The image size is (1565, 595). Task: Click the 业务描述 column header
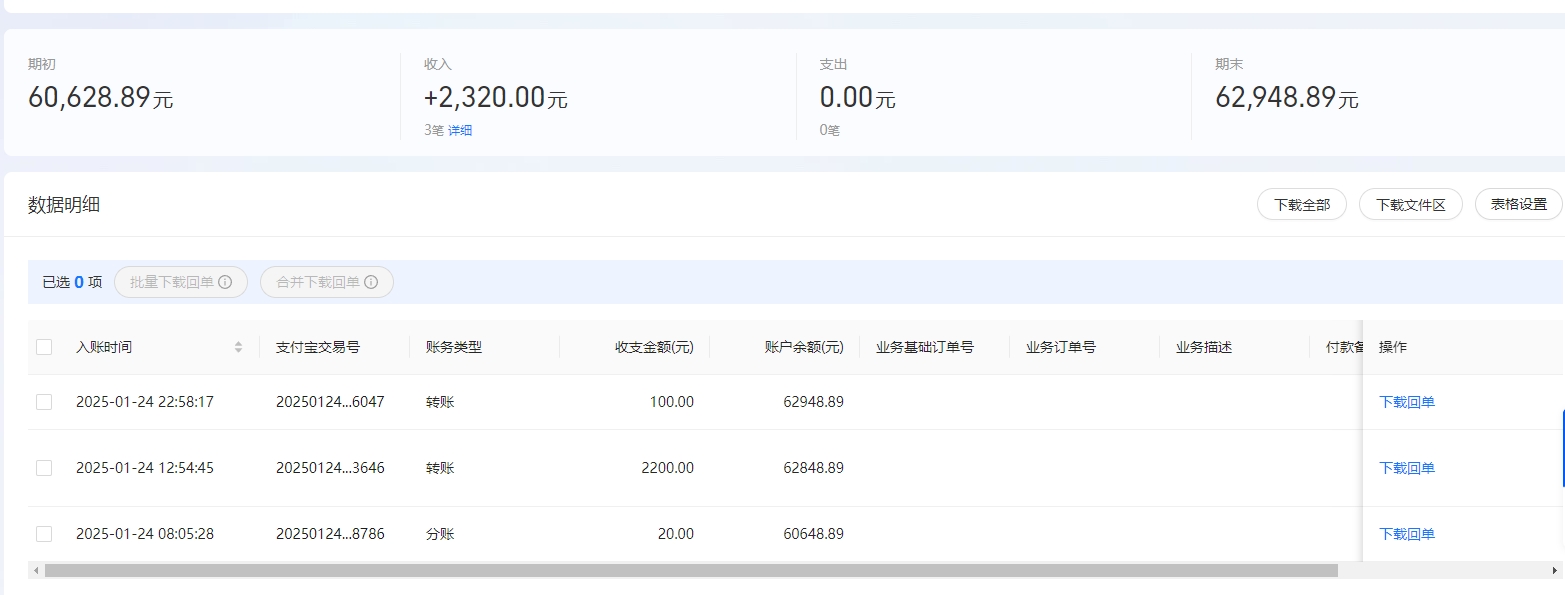[x=1204, y=347]
